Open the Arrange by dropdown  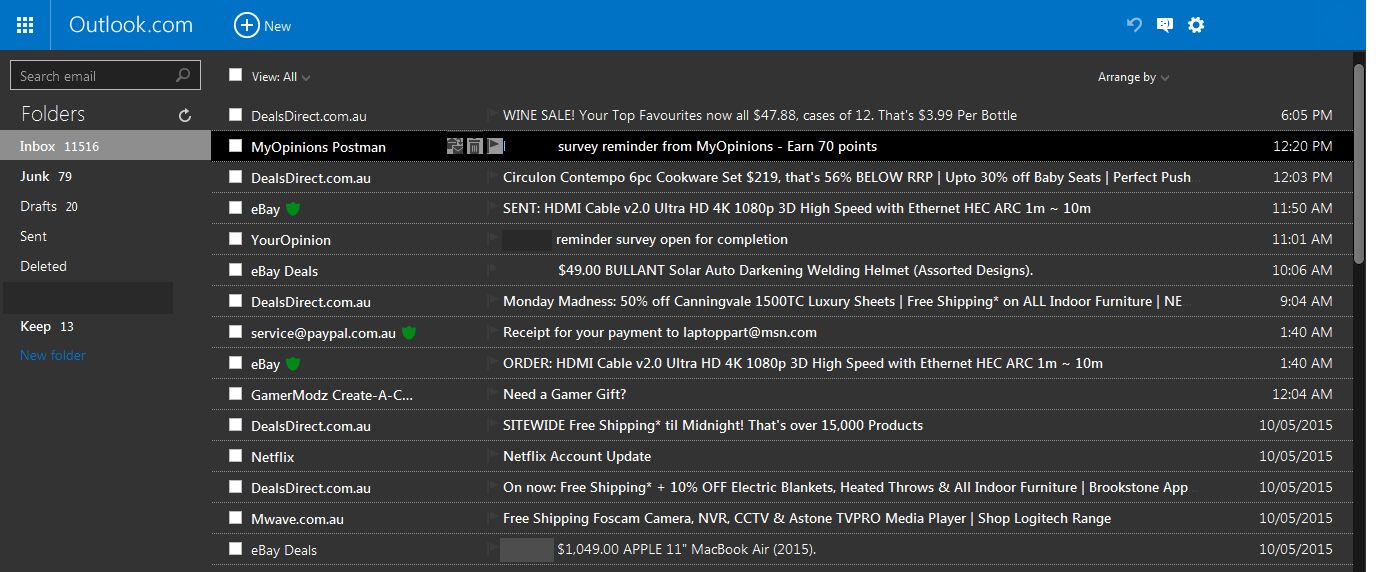pos(1134,77)
